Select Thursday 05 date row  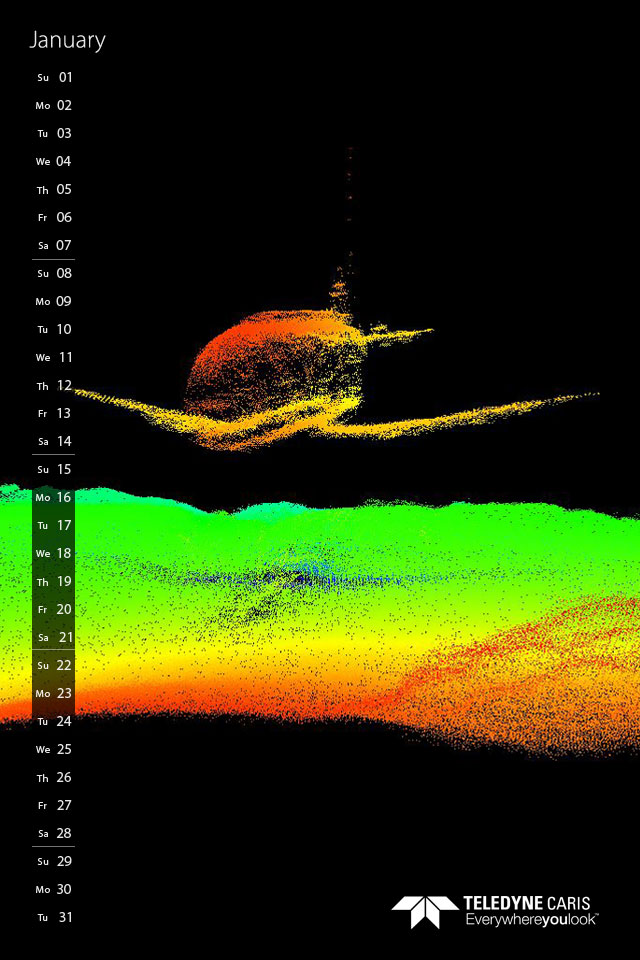(54, 190)
